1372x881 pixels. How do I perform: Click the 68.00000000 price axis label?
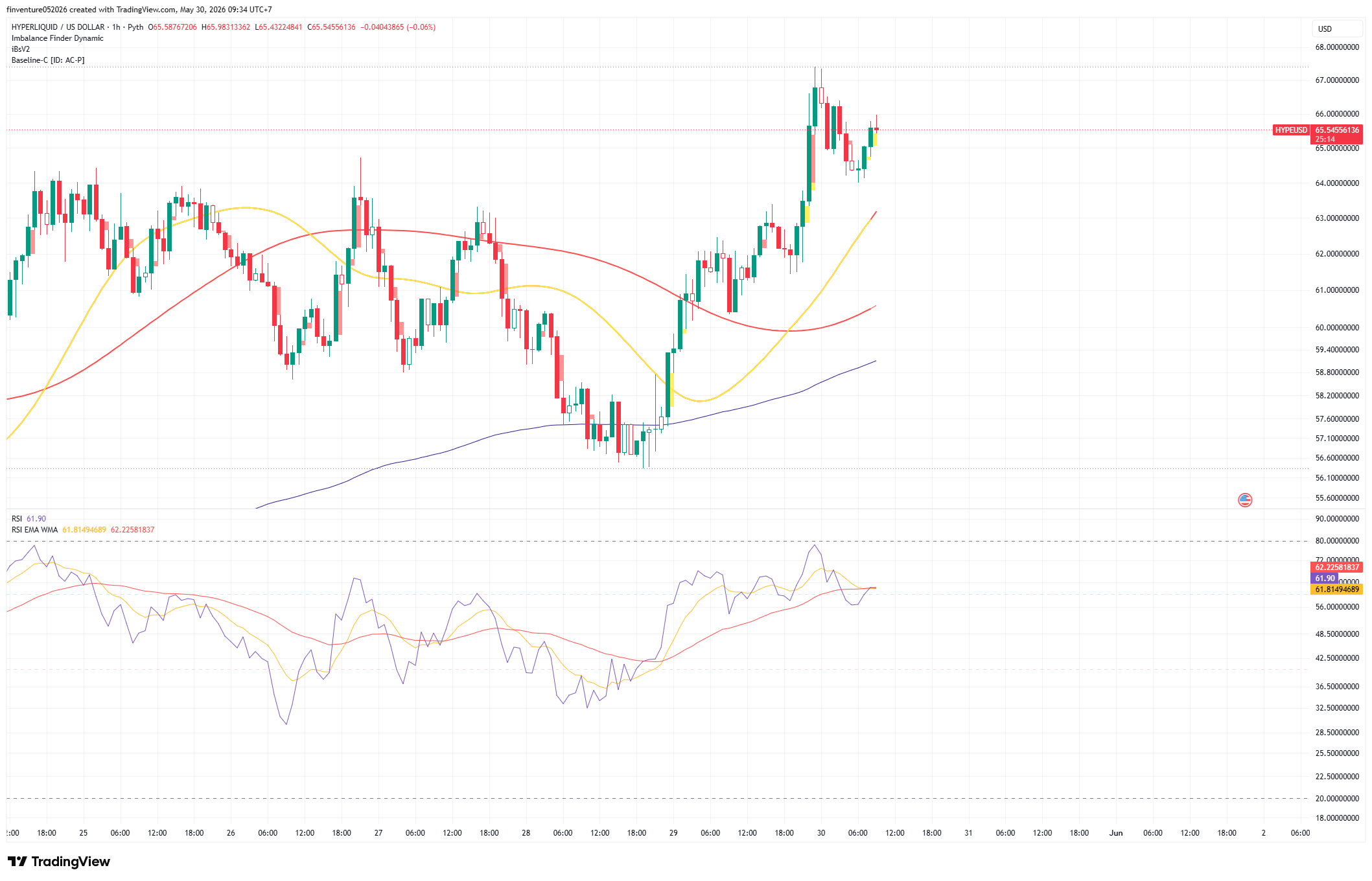pyautogui.click(x=1337, y=47)
